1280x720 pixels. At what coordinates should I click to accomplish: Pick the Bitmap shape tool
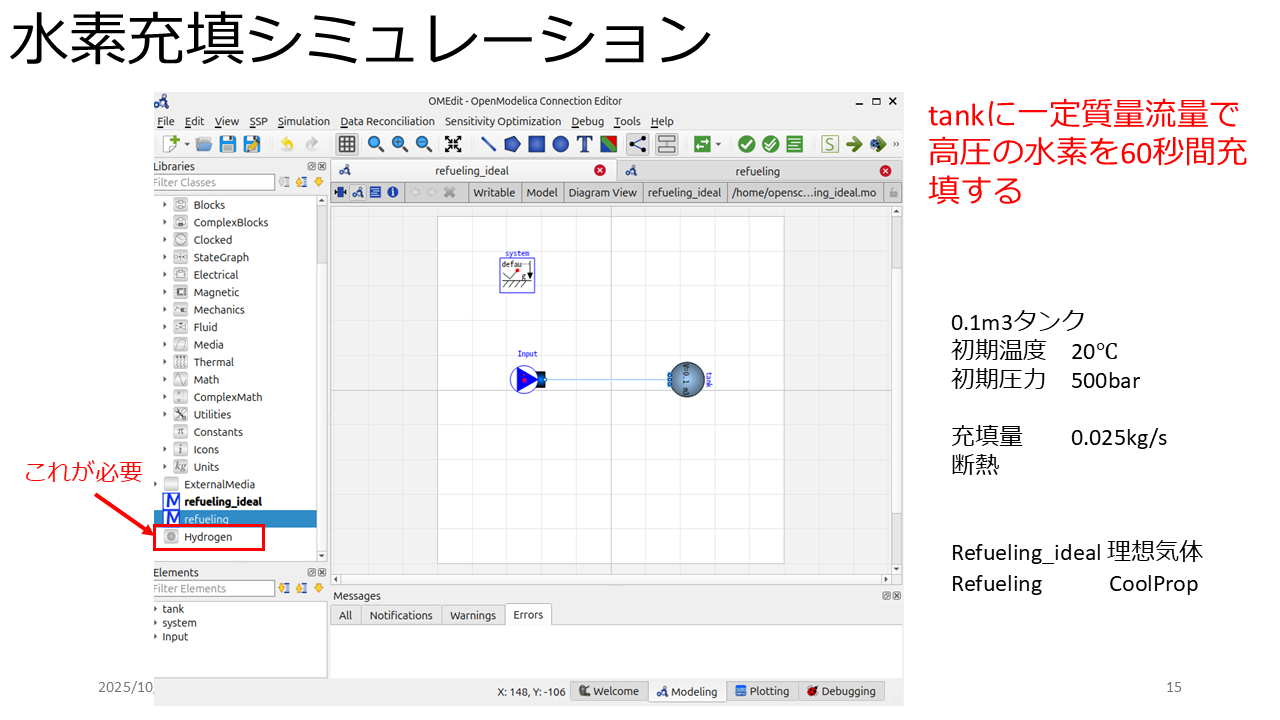point(608,144)
